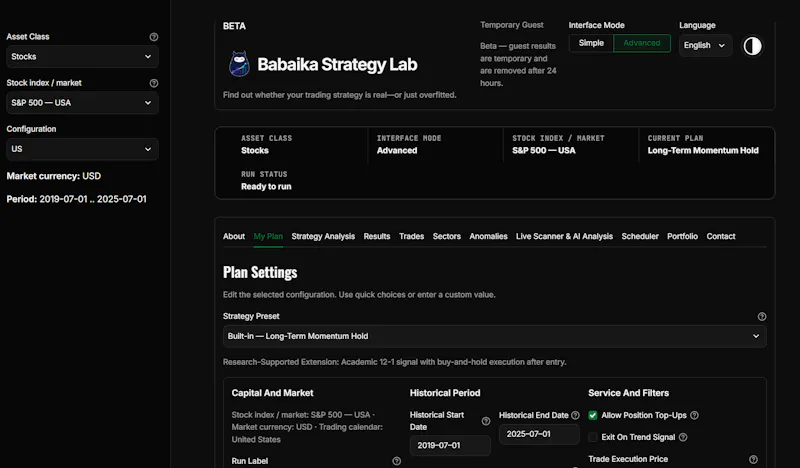Enable Exit On Trend Signal checkbox

[592, 437]
